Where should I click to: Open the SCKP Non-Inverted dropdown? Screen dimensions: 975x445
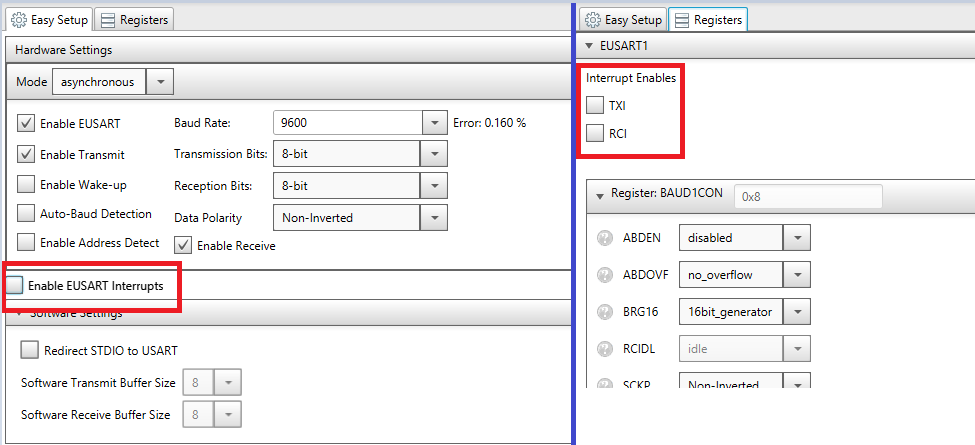tap(797, 382)
